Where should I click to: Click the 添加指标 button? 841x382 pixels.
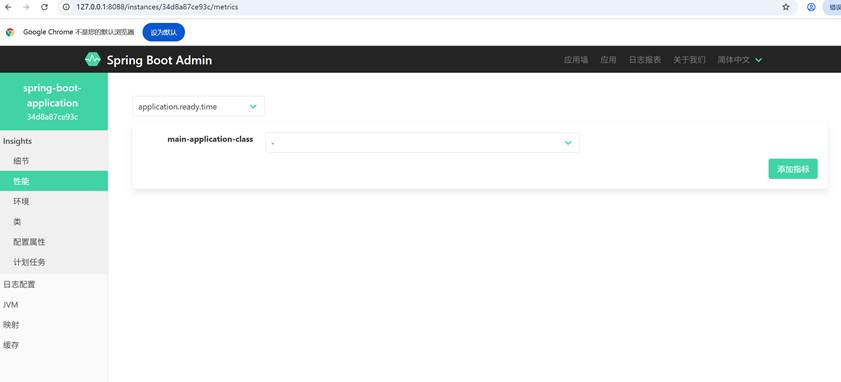pos(793,169)
